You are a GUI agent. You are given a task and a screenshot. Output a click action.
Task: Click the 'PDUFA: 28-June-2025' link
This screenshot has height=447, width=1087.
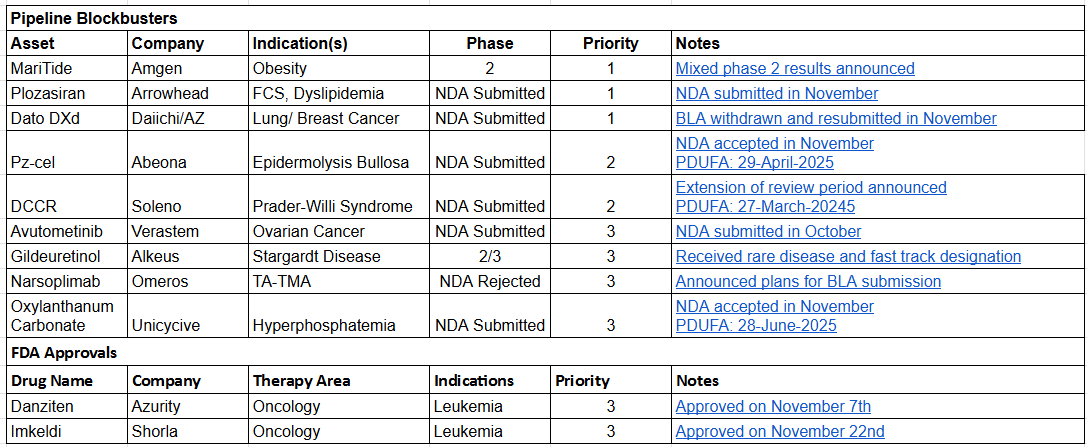756,326
